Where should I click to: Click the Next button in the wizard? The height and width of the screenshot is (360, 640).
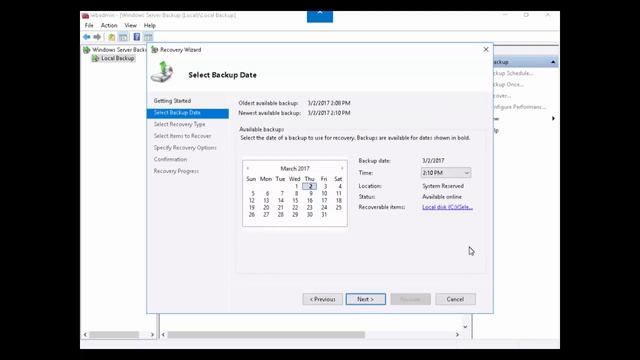pyautogui.click(x=365, y=299)
